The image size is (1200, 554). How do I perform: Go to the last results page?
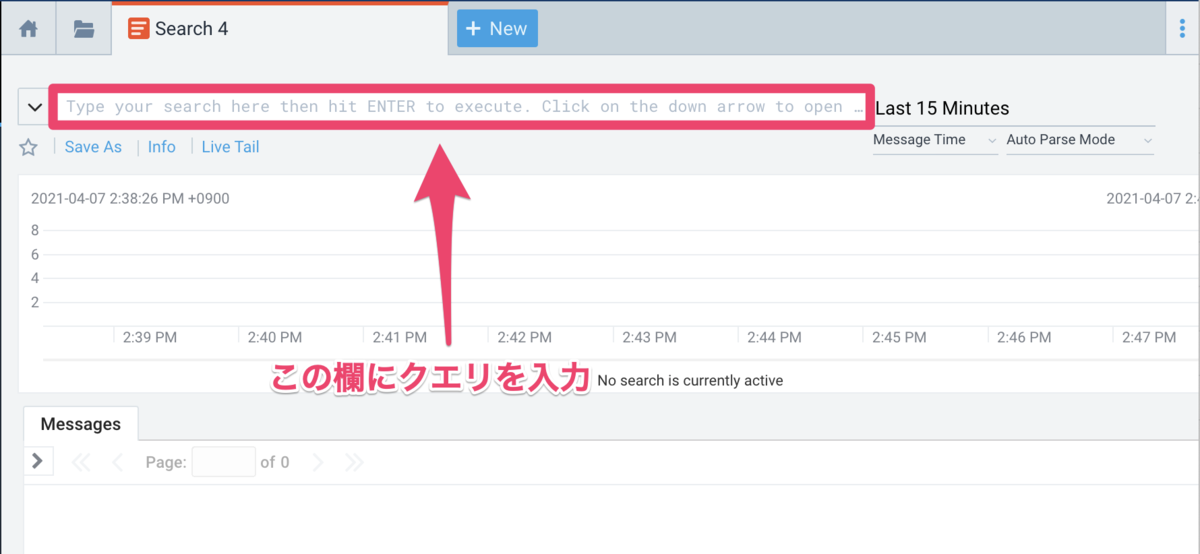click(x=354, y=462)
